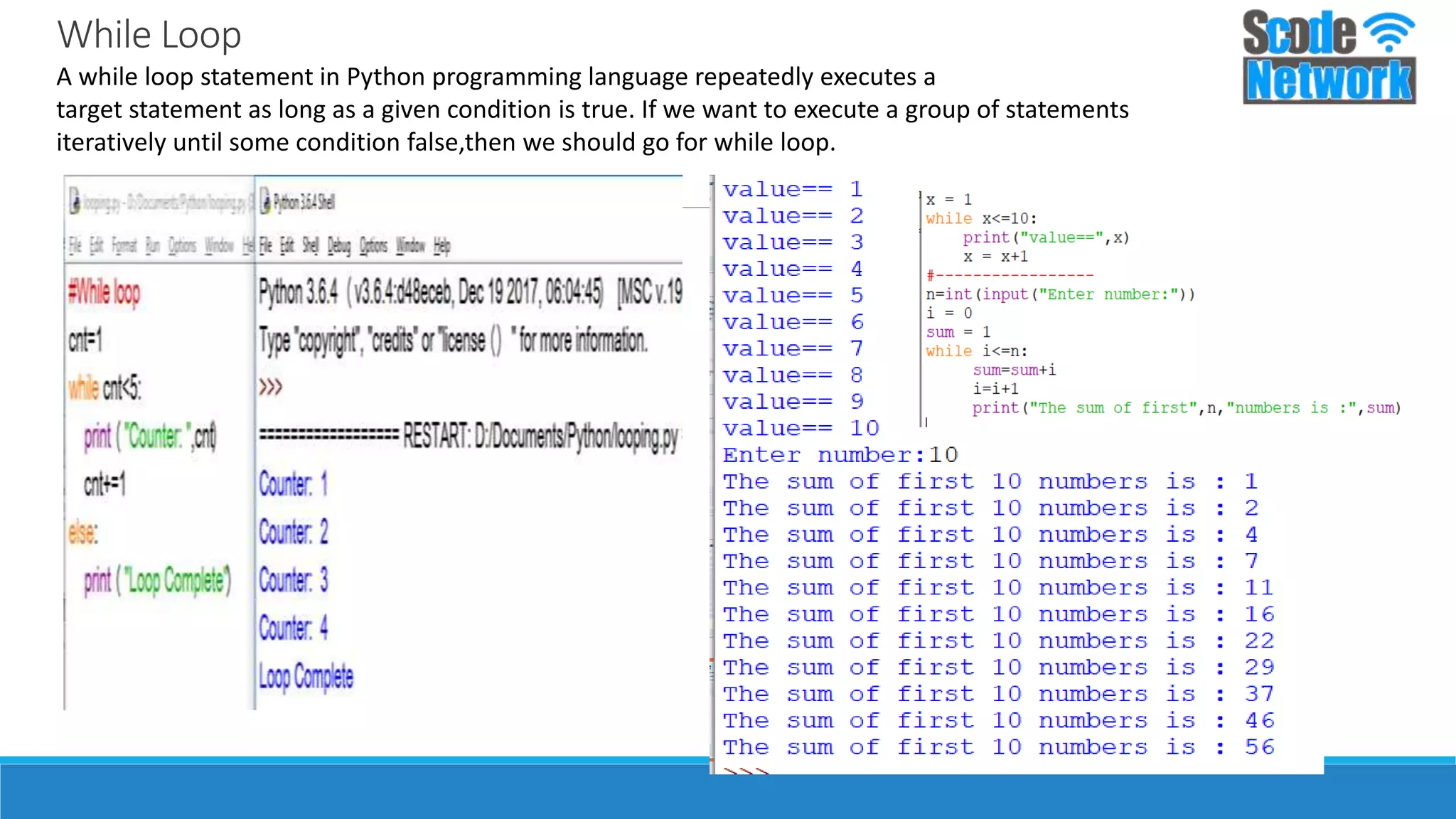Image resolution: width=1456 pixels, height=819 pixels.
Task: Click the 'Counter: 2' output line
Action: coord(294,532)
